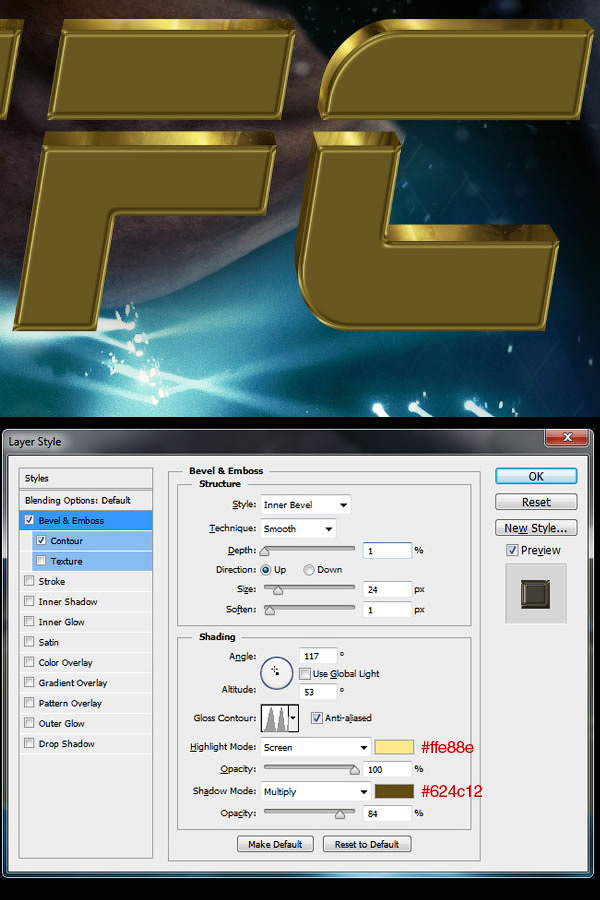Select the Stroke effect label

[x=52, y=581]
